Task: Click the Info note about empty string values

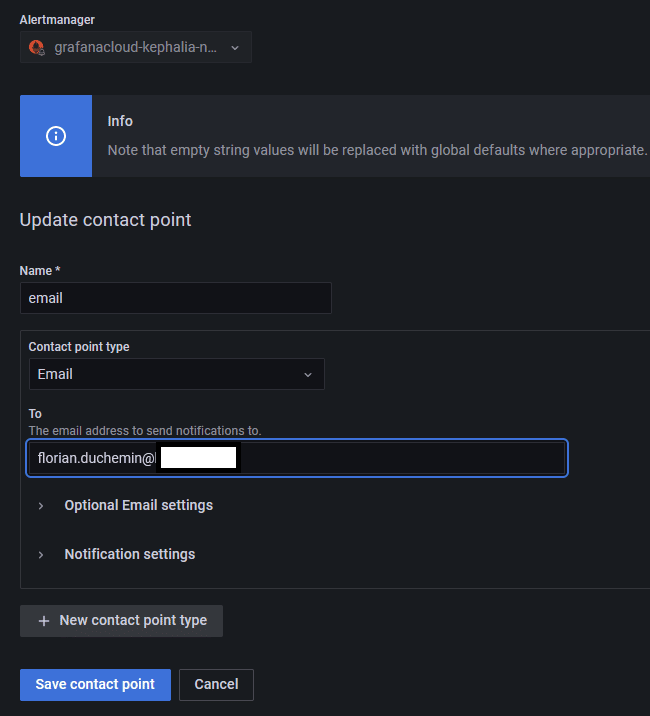Action: 377,149
